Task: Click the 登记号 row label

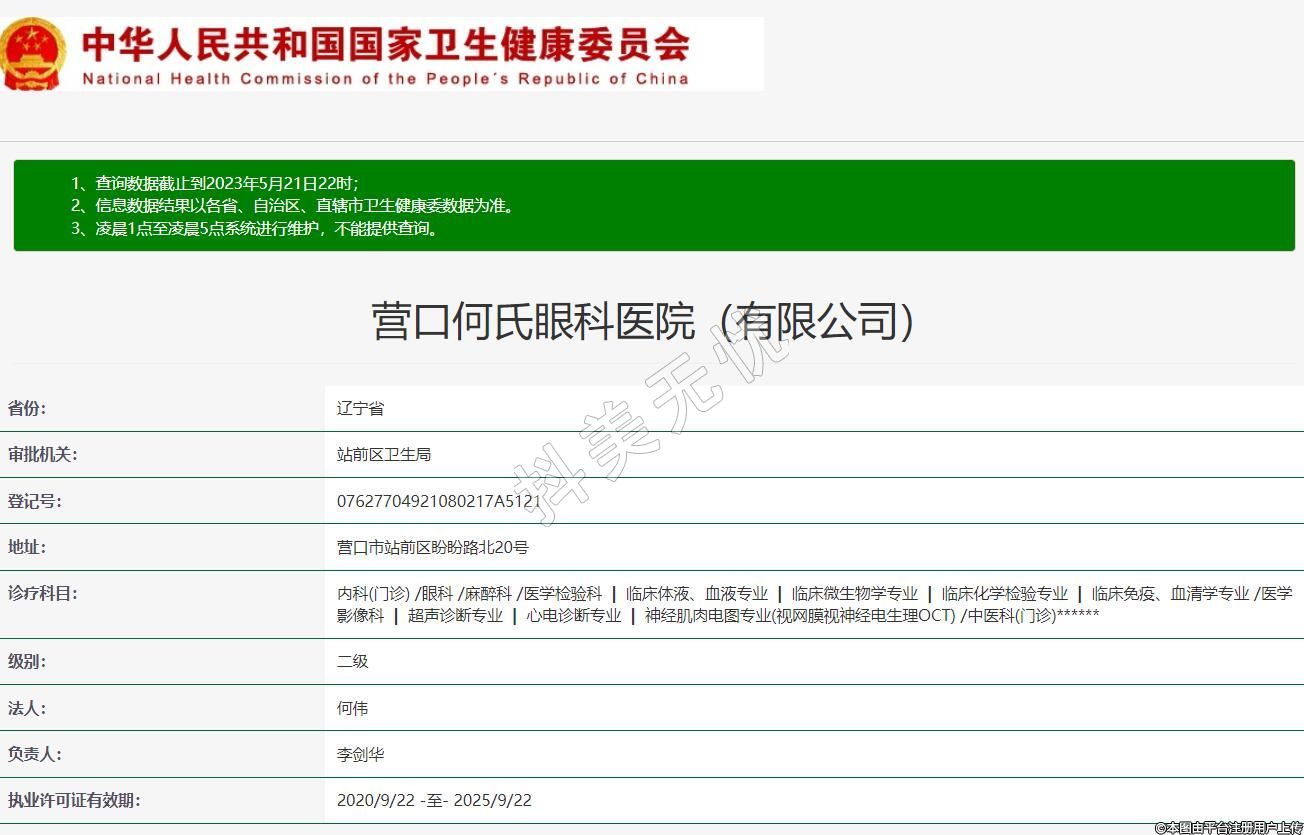Action: pos(35,501)
